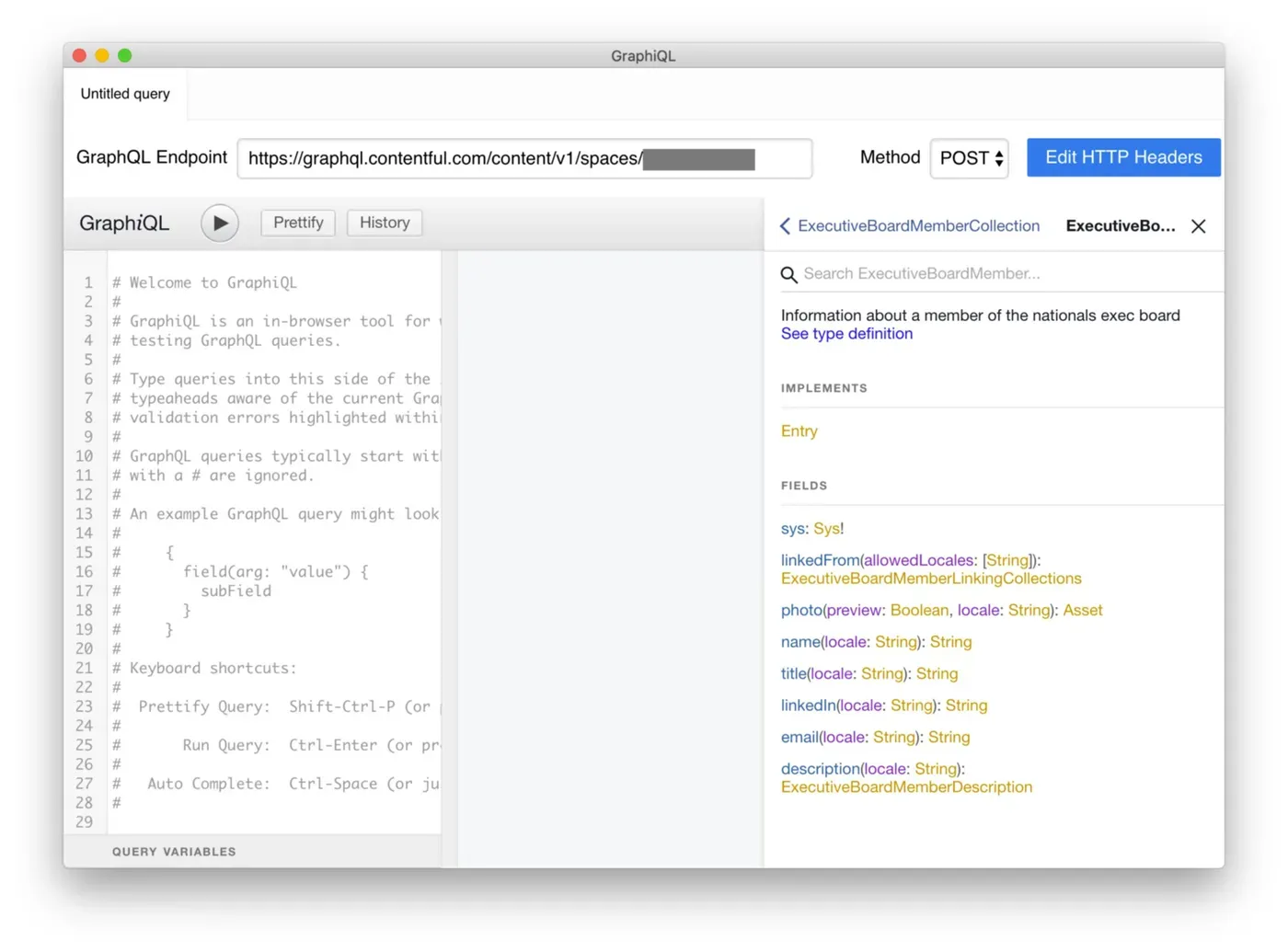Focus the GraphQL Endpoint URL field

click(442, 159)
